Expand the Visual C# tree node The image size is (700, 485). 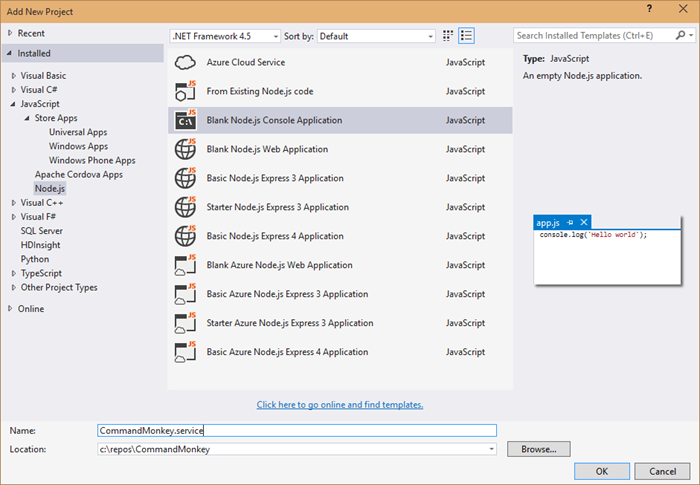point(13,90)
